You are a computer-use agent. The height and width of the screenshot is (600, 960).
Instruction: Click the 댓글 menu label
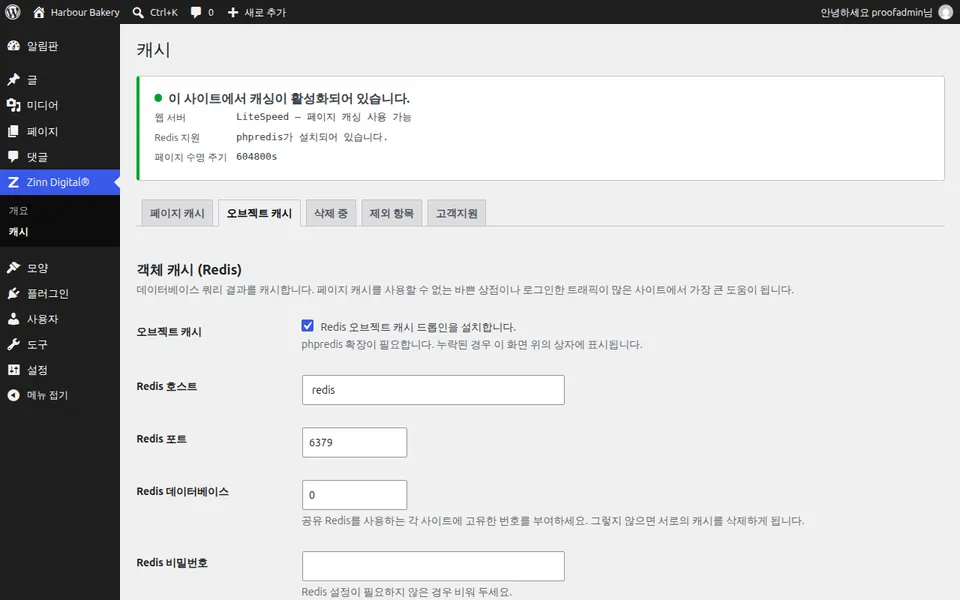click(37, 157)
